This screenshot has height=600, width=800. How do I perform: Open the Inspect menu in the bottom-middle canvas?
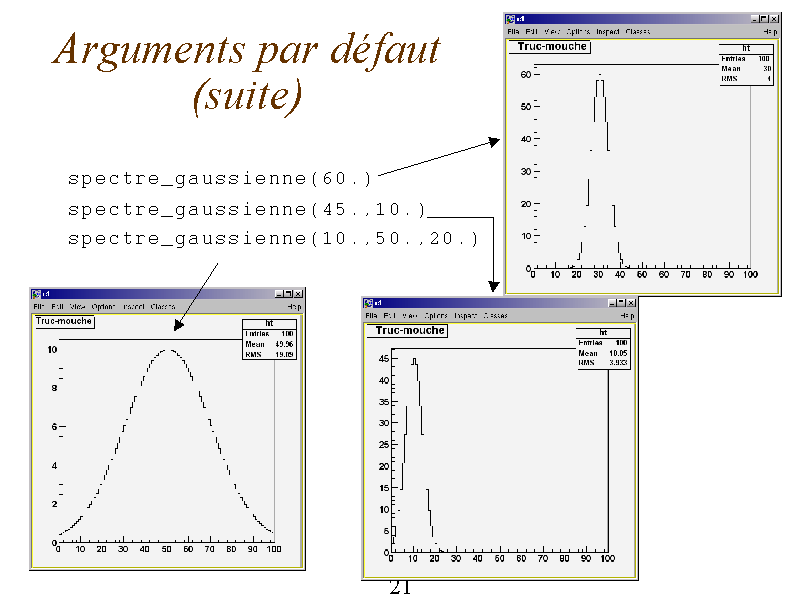[x=466, y=316]
